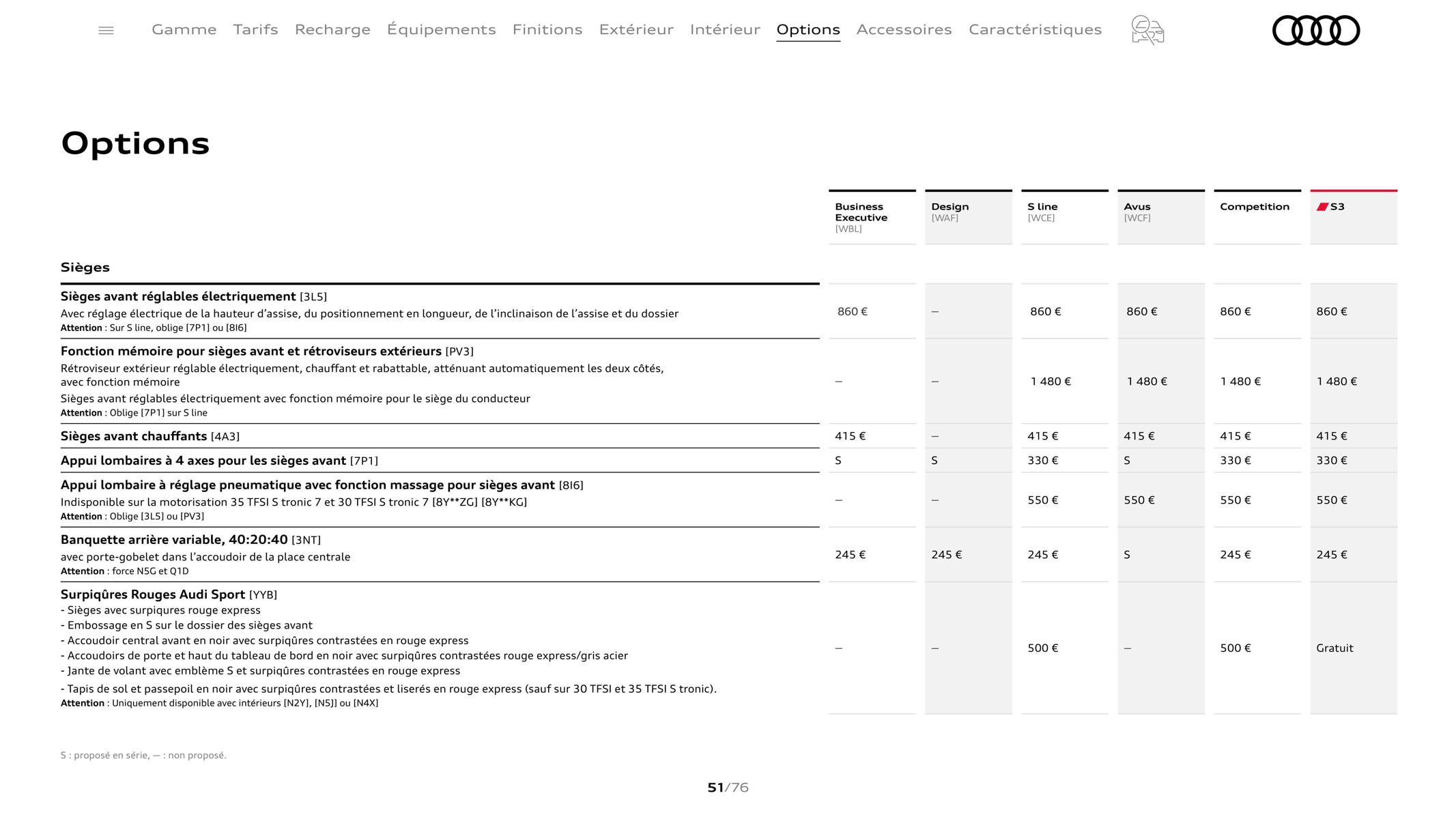1456x819 pixels.
Task: Click the Sièges section heading
Action: tap(85, 268)
